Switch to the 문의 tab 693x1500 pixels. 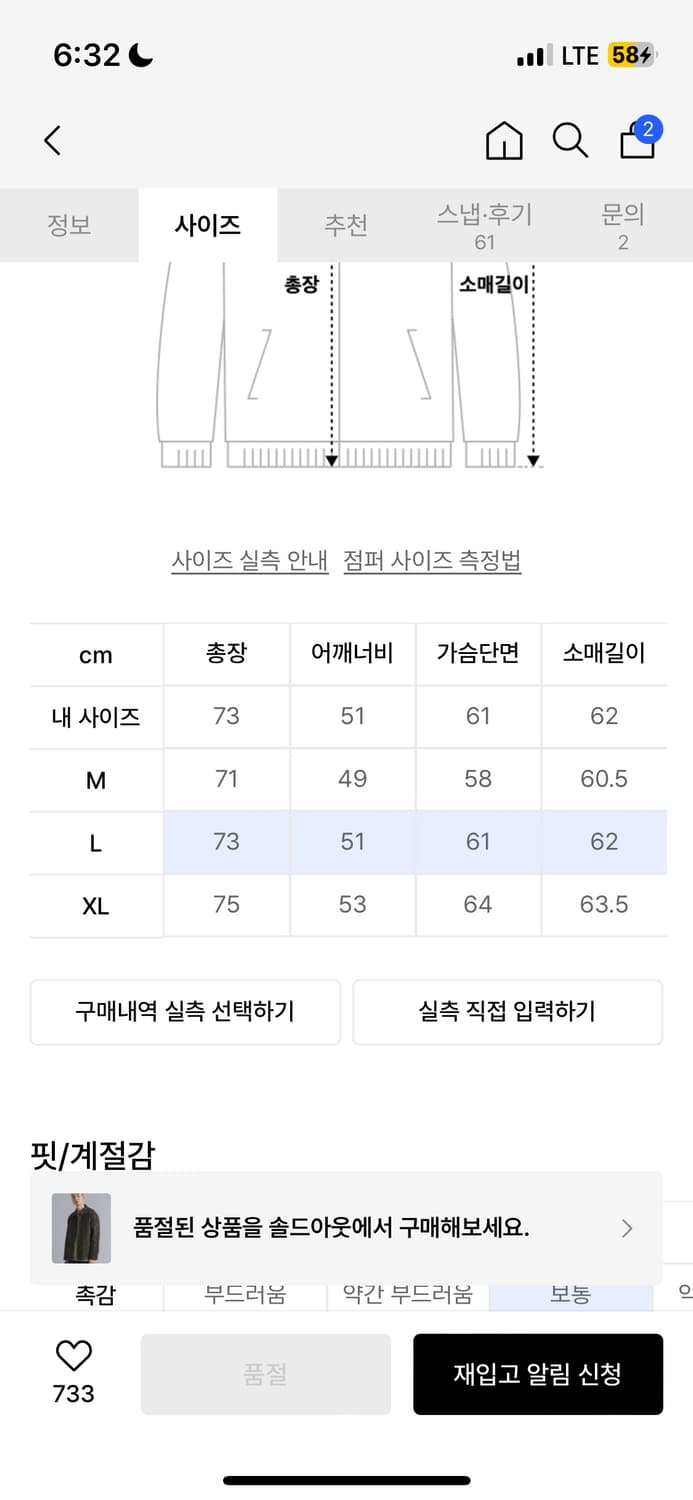tap(623, 226)
